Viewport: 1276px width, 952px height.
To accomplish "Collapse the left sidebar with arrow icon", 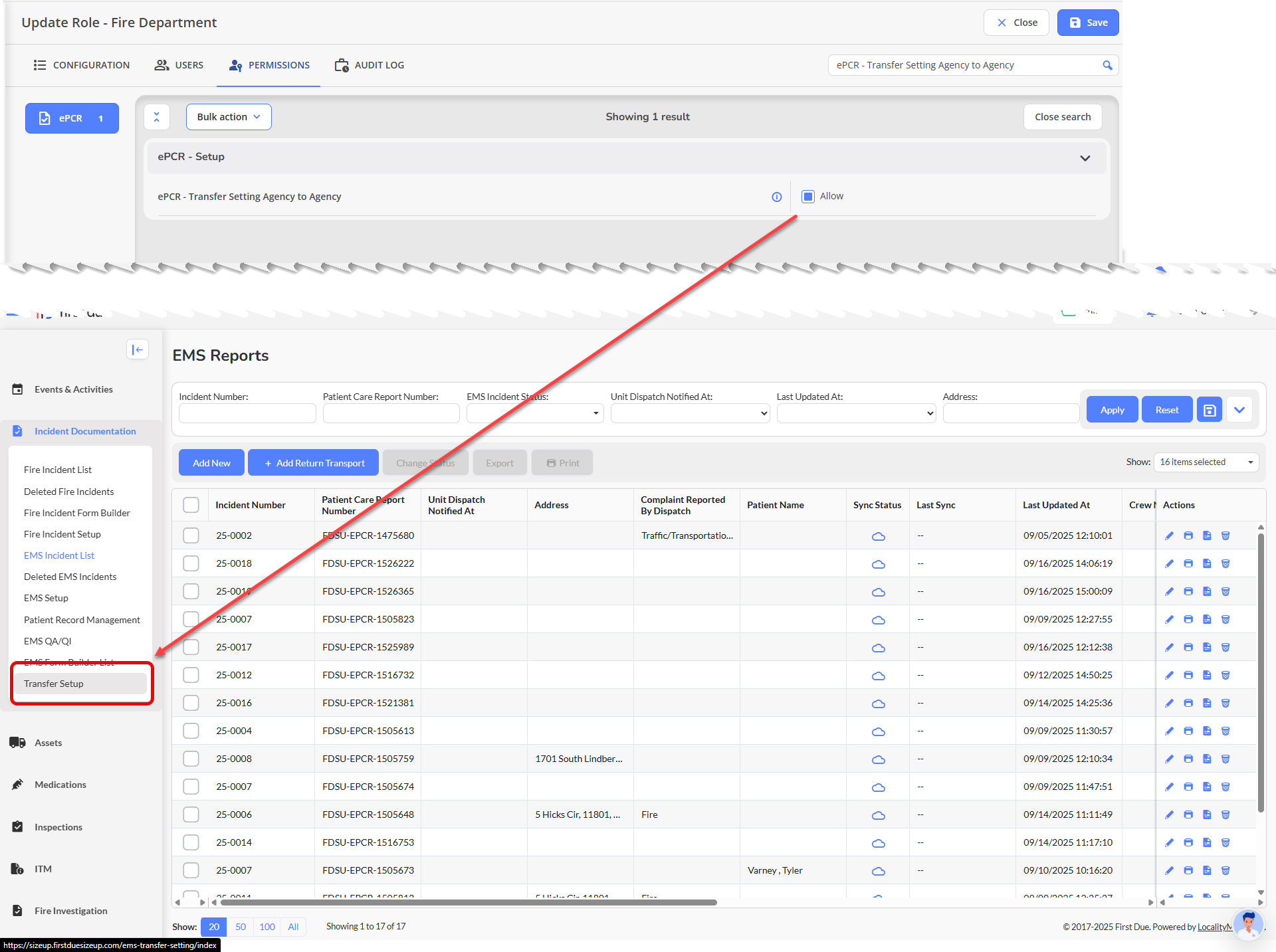I will [138, 349].
